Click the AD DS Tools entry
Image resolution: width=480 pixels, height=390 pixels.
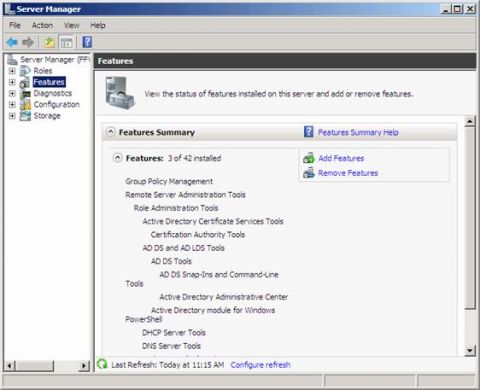coord(171,261)
